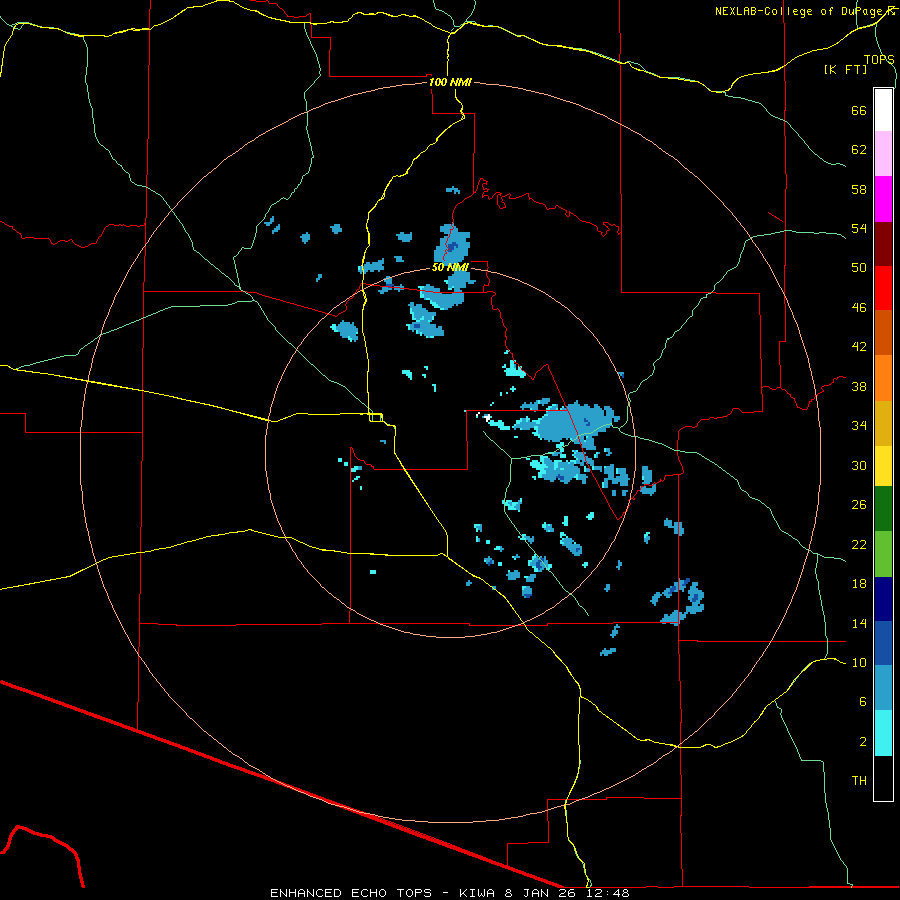
Task: Click the dark red (maroon) legend swatch
Action: [x=883, y=244]
